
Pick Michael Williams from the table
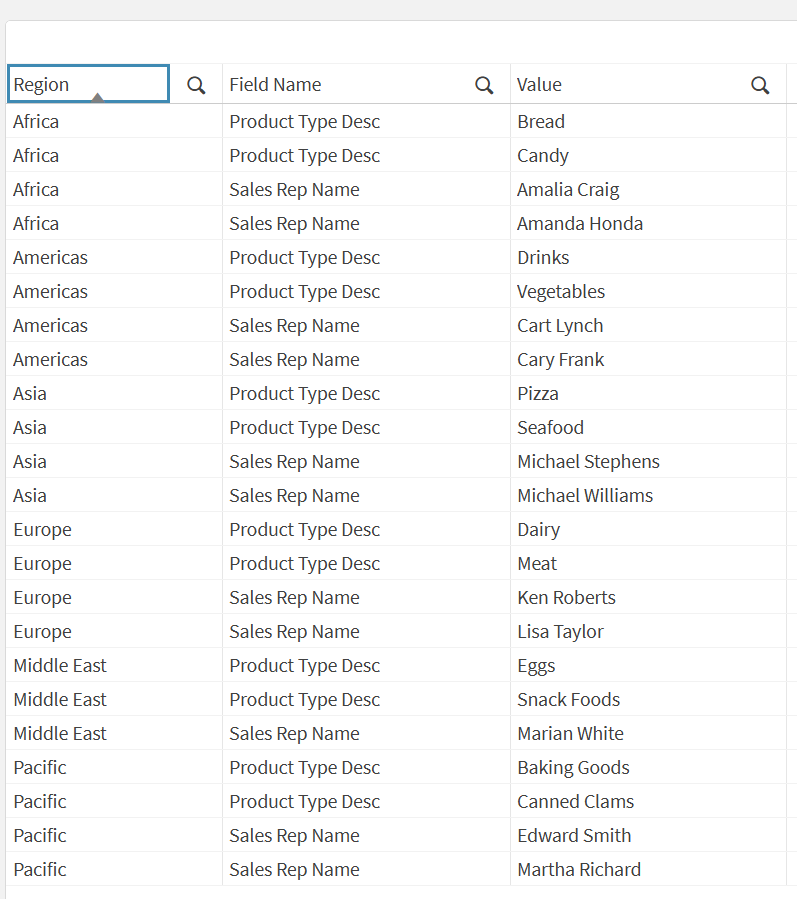[585, 496]
